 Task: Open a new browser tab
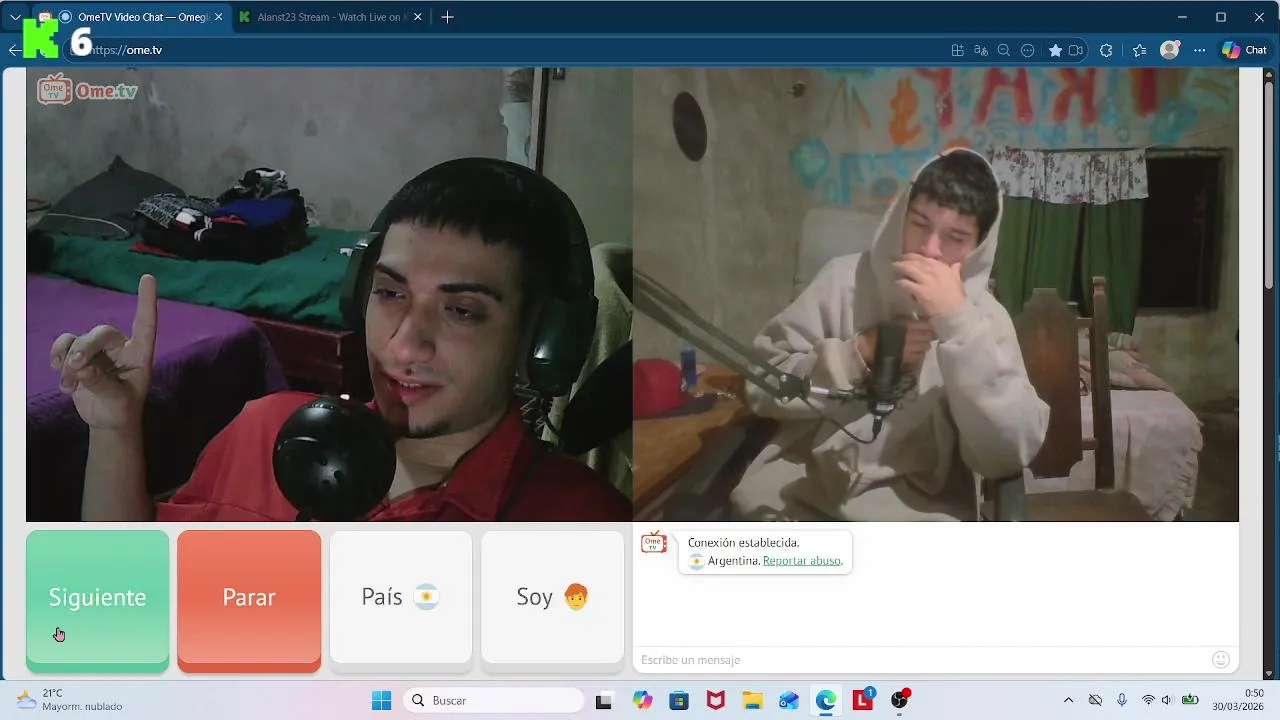tap(447, 17)
